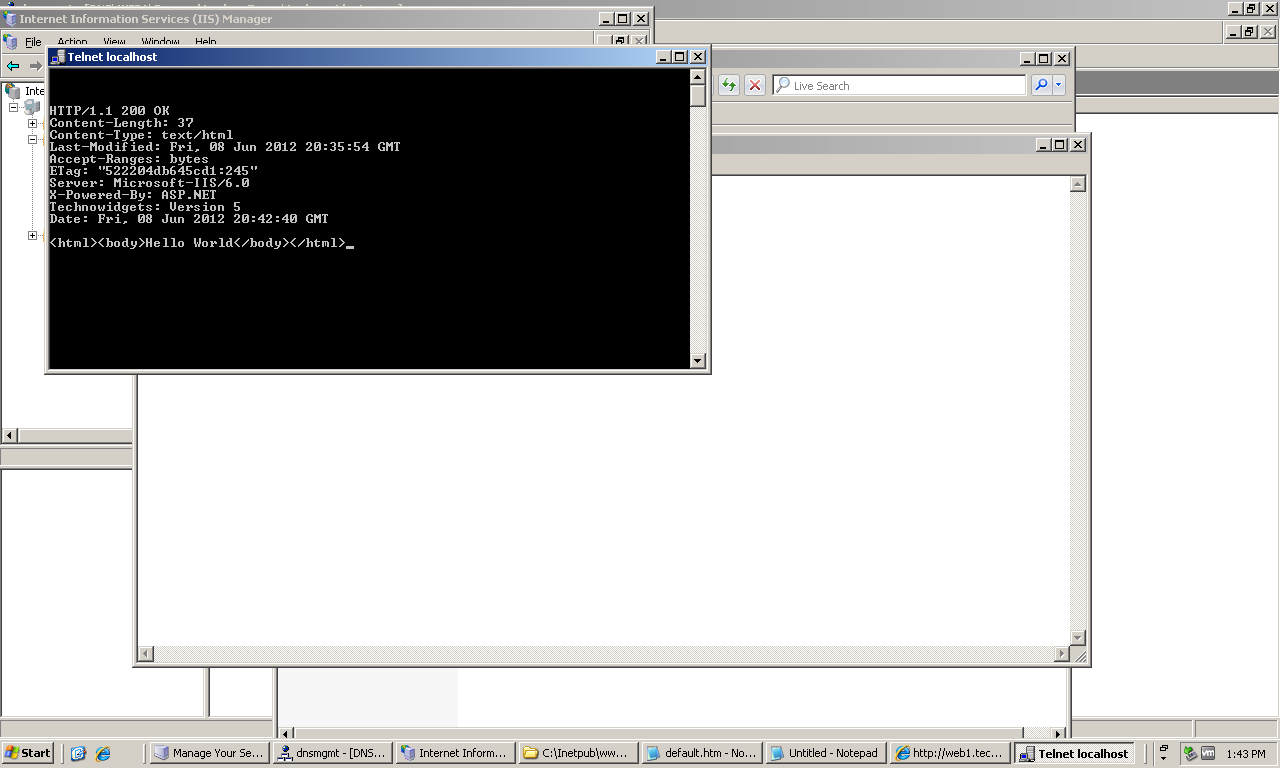Click in the Live Search box

point(900,86)
